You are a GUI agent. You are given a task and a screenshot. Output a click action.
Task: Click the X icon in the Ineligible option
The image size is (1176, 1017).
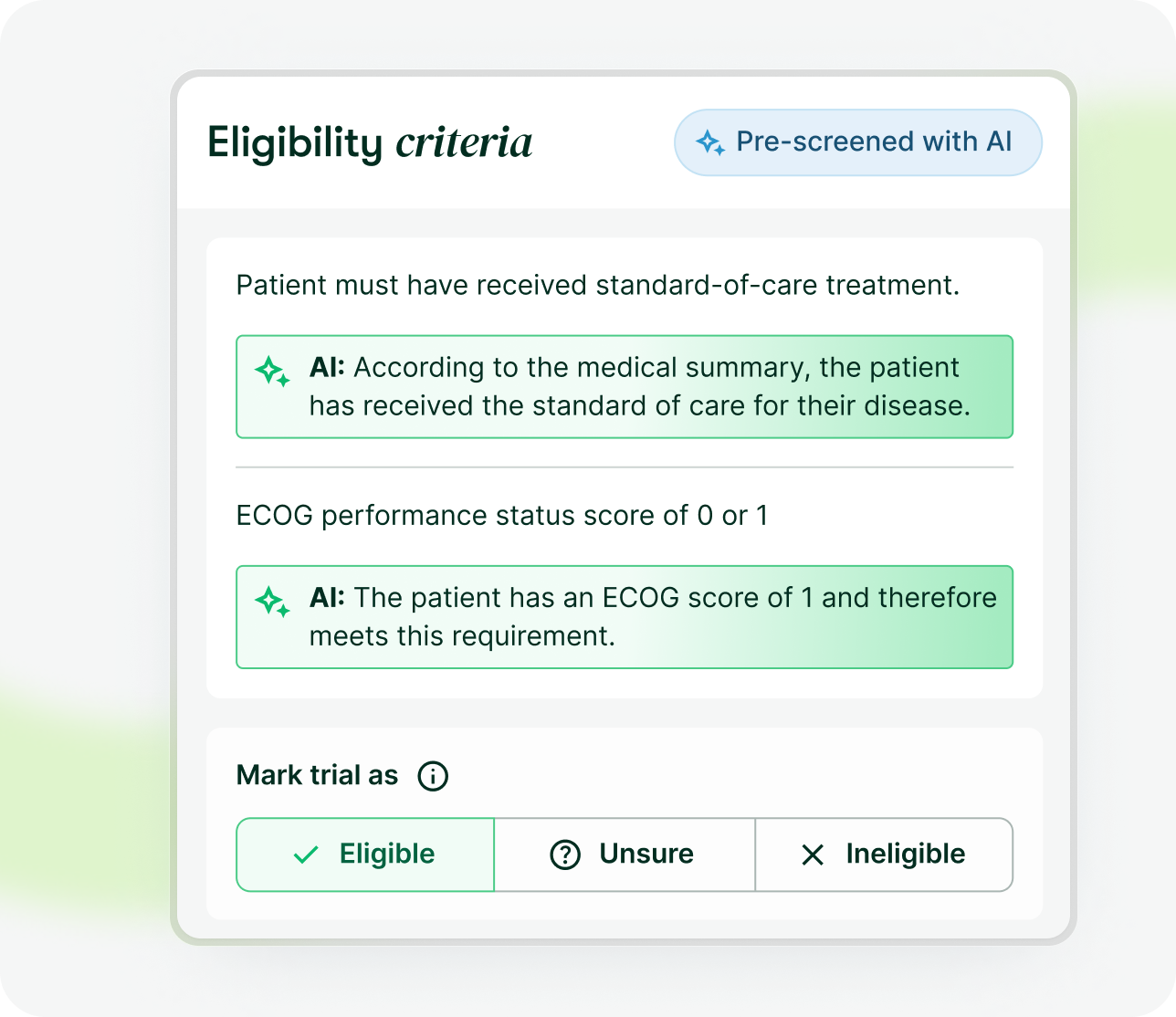coord(812,854)
